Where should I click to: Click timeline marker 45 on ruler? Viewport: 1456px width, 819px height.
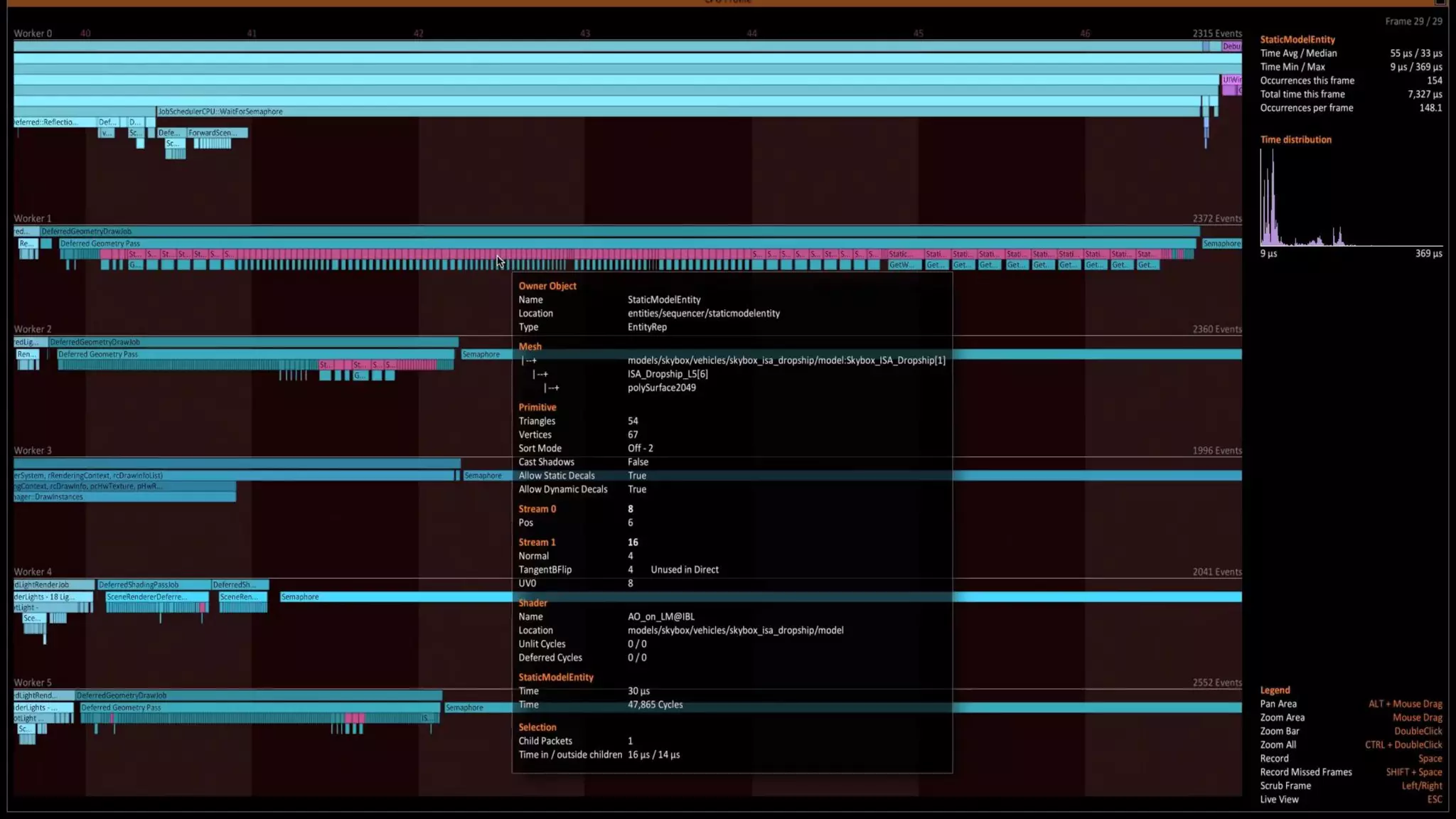coord(918,33)
